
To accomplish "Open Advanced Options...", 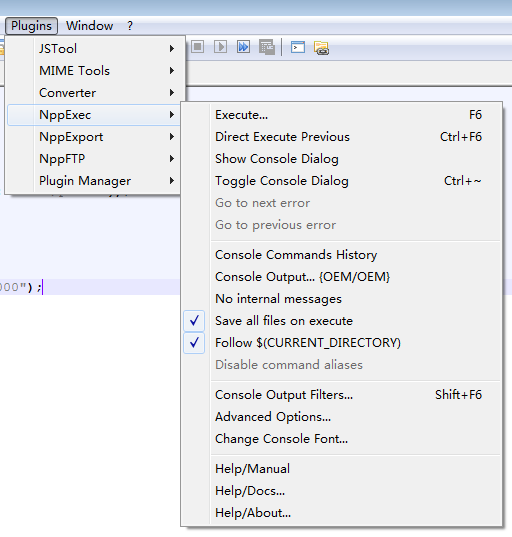I will [x=341, y=417].
